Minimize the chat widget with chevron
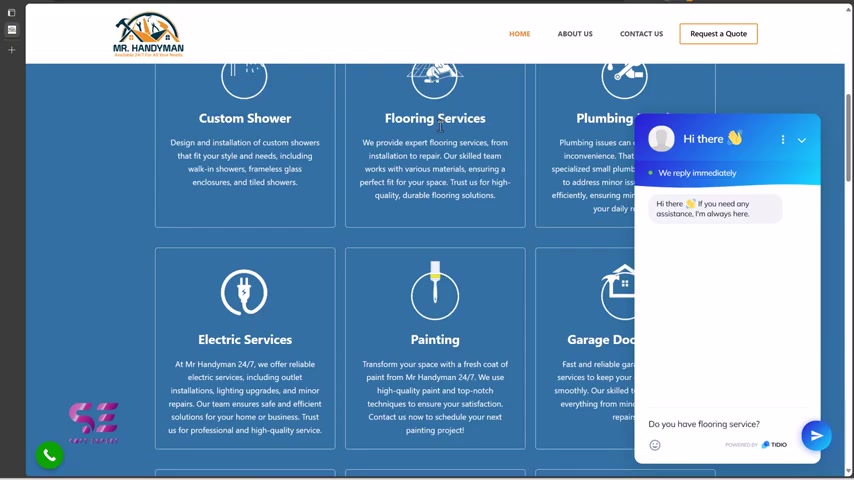This screenshot has height=480, width=854. click(802, 140)
